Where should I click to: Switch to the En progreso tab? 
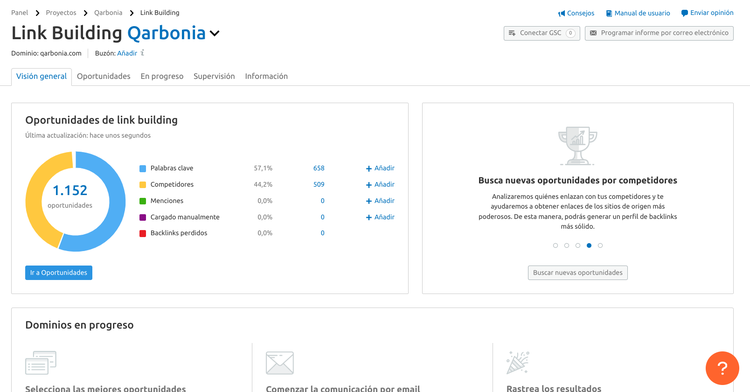click(x=162, y=76)
